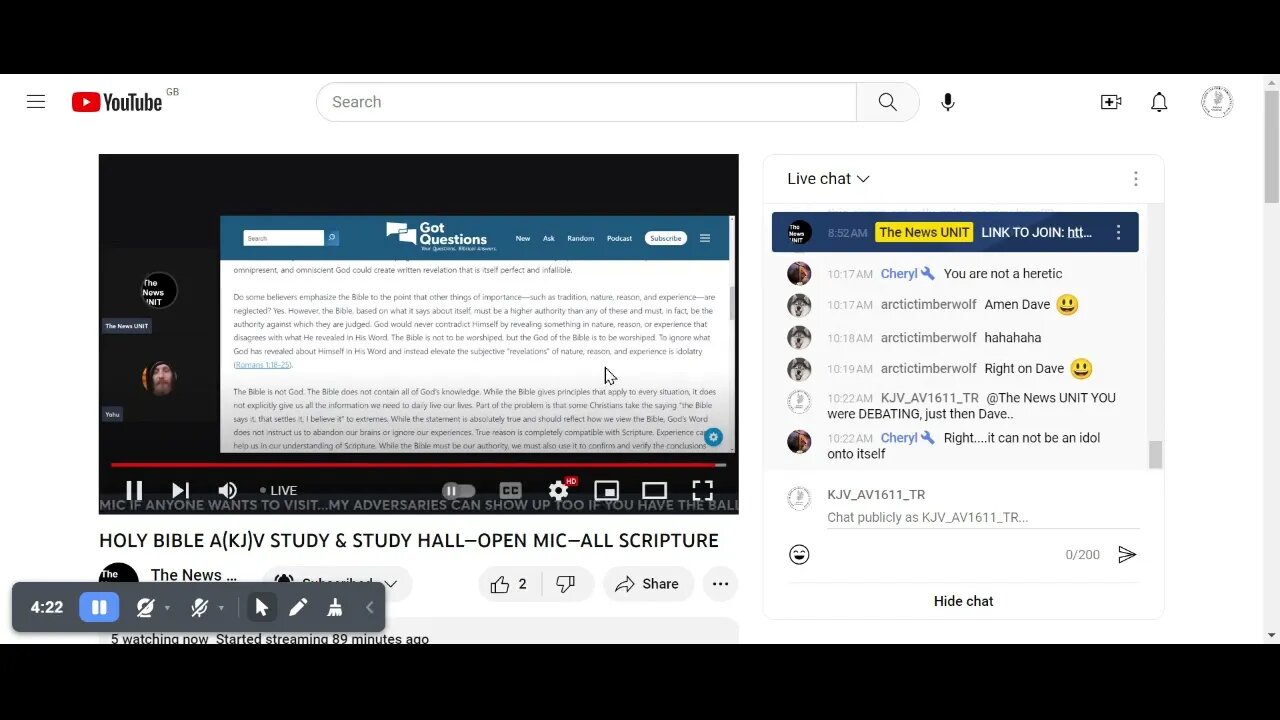Switch to miniplayer mode
The image size is (1280, 720).
[606, 490]
